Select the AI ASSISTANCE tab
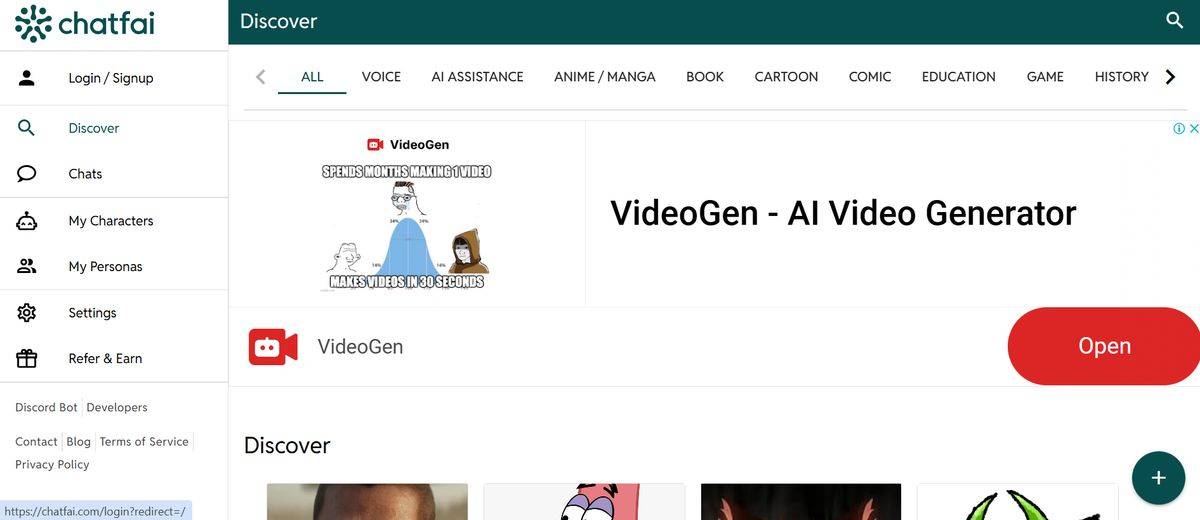Screen dimensions: 1200x520 click(x=477, y=77)
